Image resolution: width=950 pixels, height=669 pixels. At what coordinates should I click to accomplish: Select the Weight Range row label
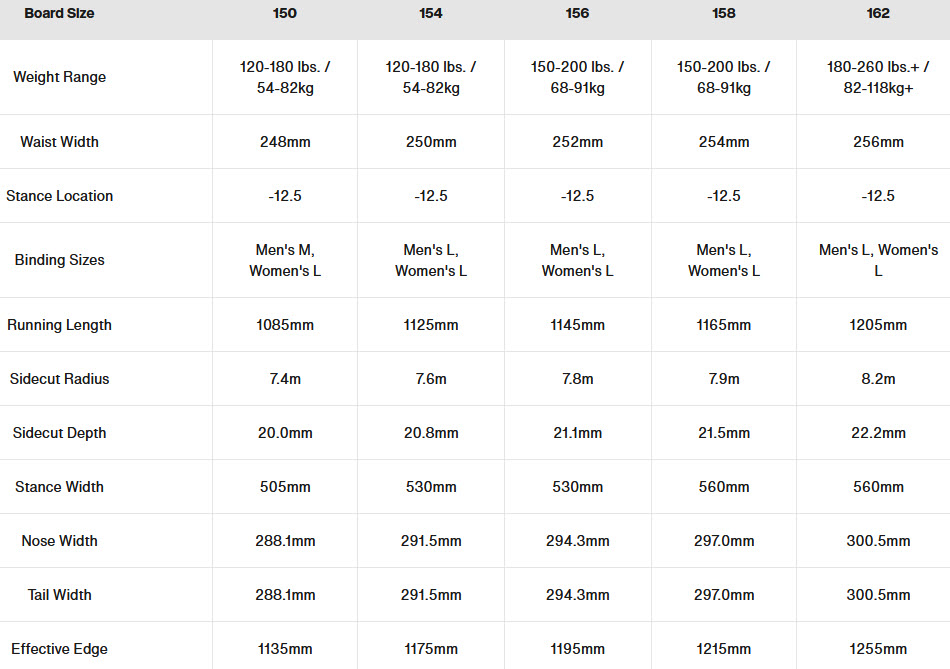(x=59, y=77)
